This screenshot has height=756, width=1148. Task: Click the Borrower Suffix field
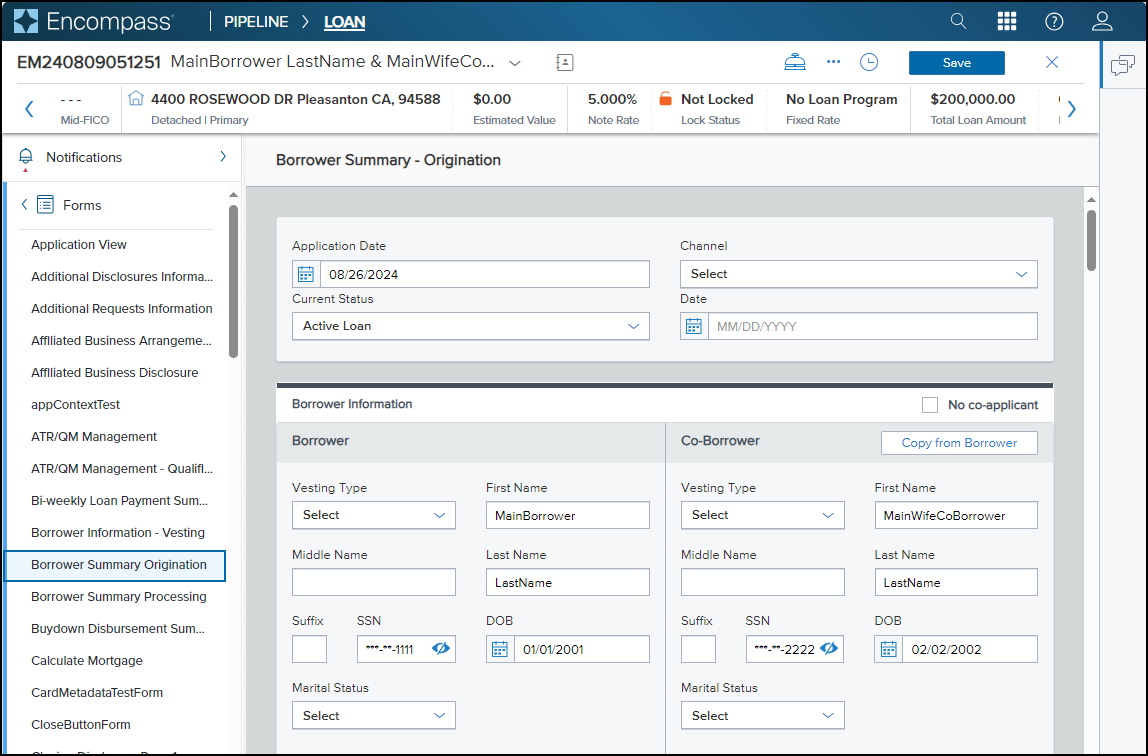coord(310,649)
